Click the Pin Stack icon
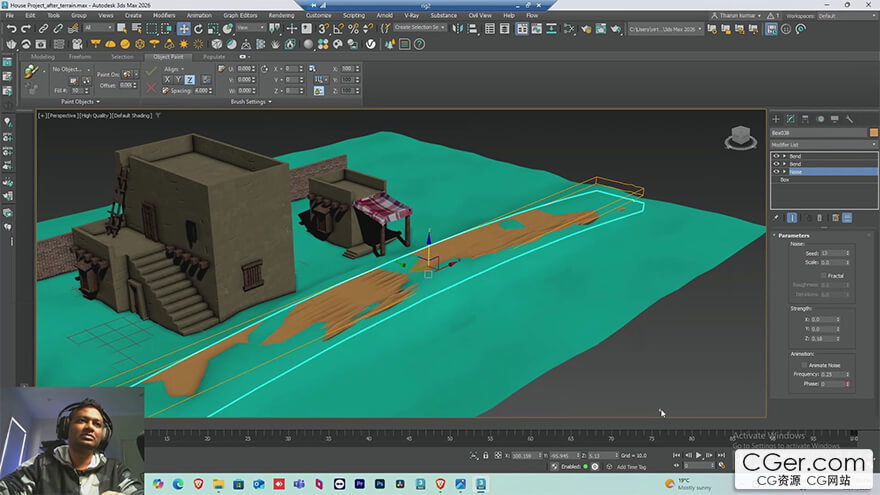Image resolution: width=880 pixels, height=495 pixels. pyautogui.click(x=776, y=218)
